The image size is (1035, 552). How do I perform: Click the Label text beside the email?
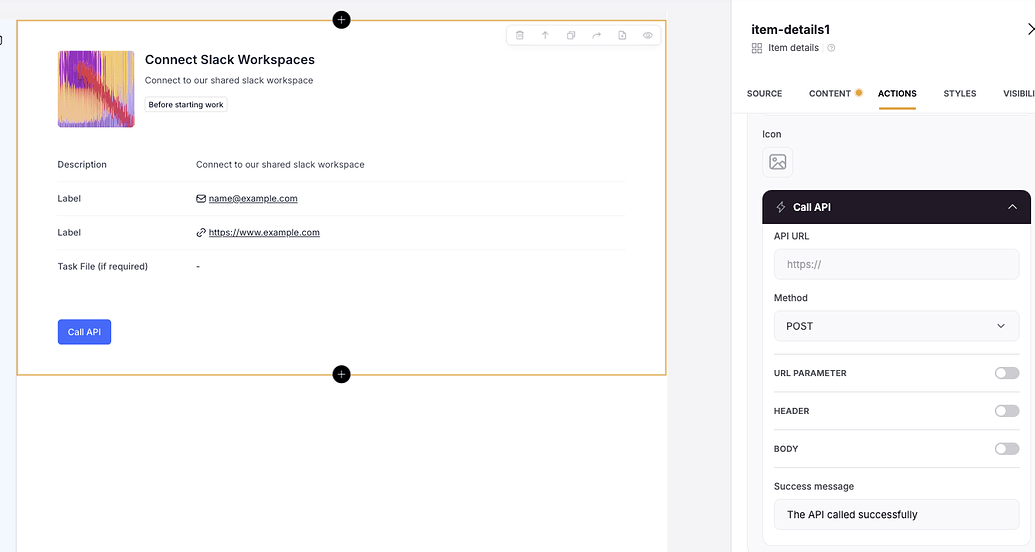coord(69,199)
